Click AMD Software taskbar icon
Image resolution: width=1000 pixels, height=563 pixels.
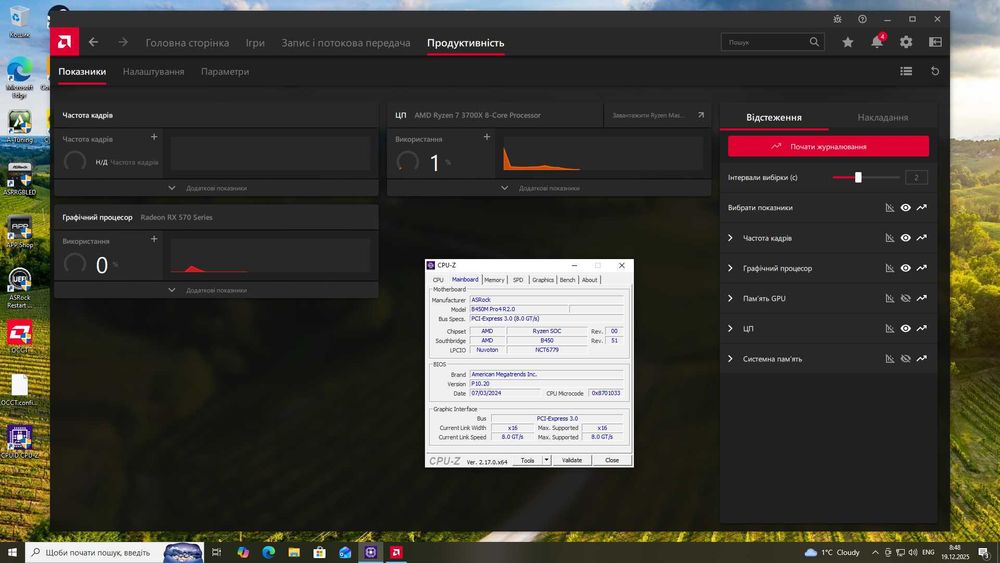point(396,552)
